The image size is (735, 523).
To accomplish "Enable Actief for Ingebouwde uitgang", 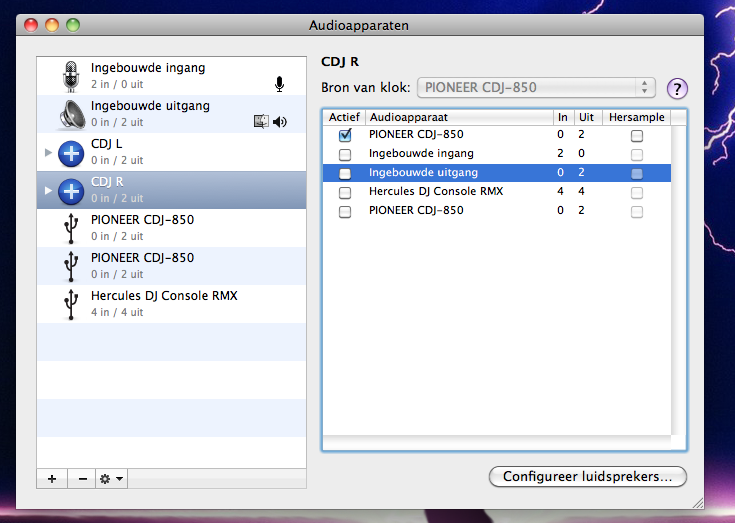I will (x=345, y=173).
